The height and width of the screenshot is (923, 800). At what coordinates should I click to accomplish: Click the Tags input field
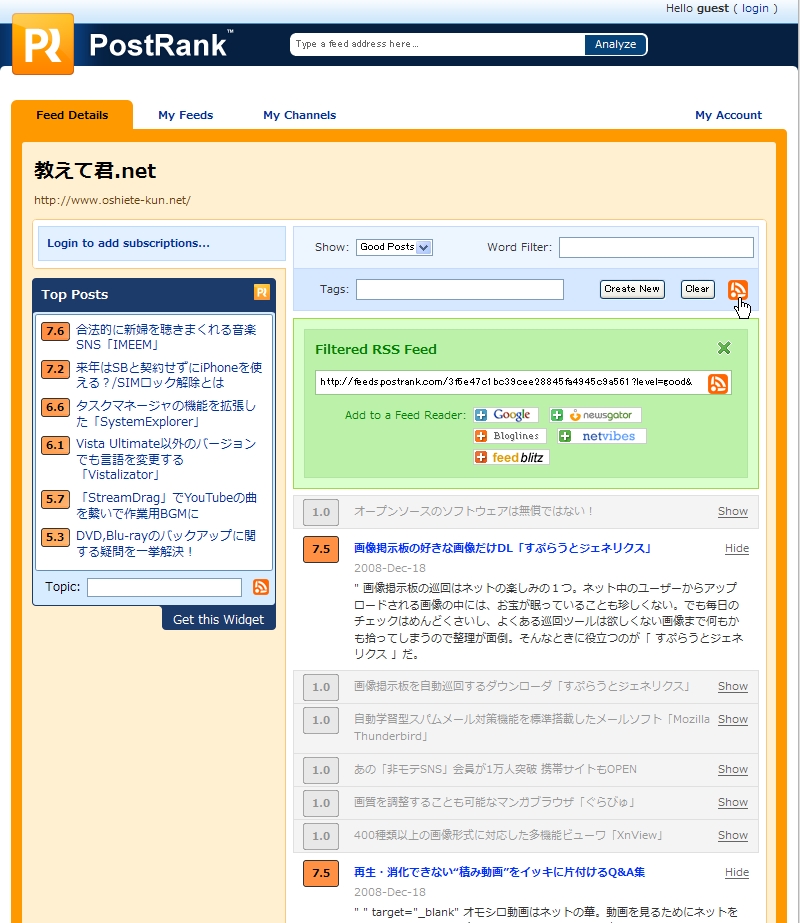(x=460, y=289)
